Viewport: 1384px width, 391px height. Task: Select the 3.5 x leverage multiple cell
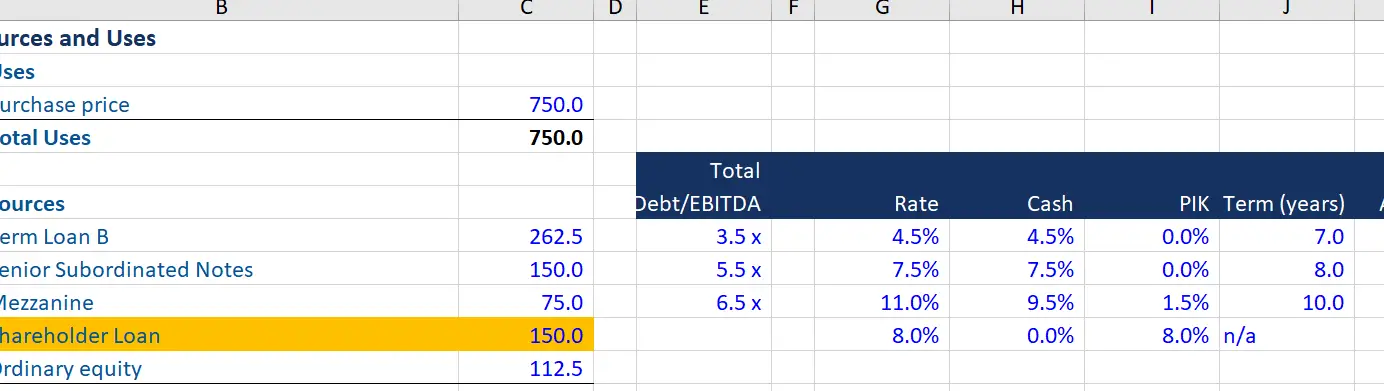(x=704, y=236)
